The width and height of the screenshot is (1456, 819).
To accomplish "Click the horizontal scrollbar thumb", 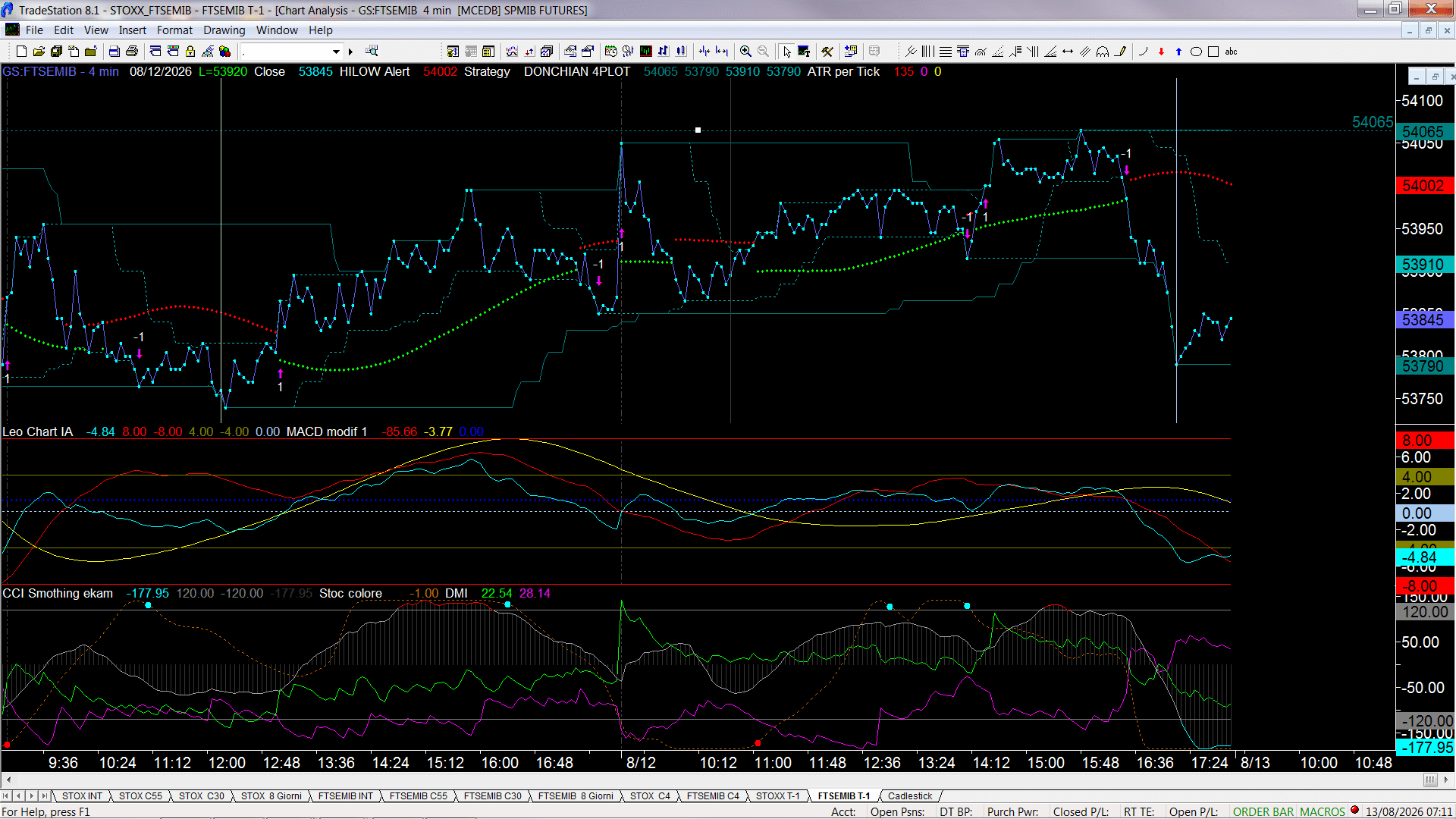I will click(x=1430, y=780).
